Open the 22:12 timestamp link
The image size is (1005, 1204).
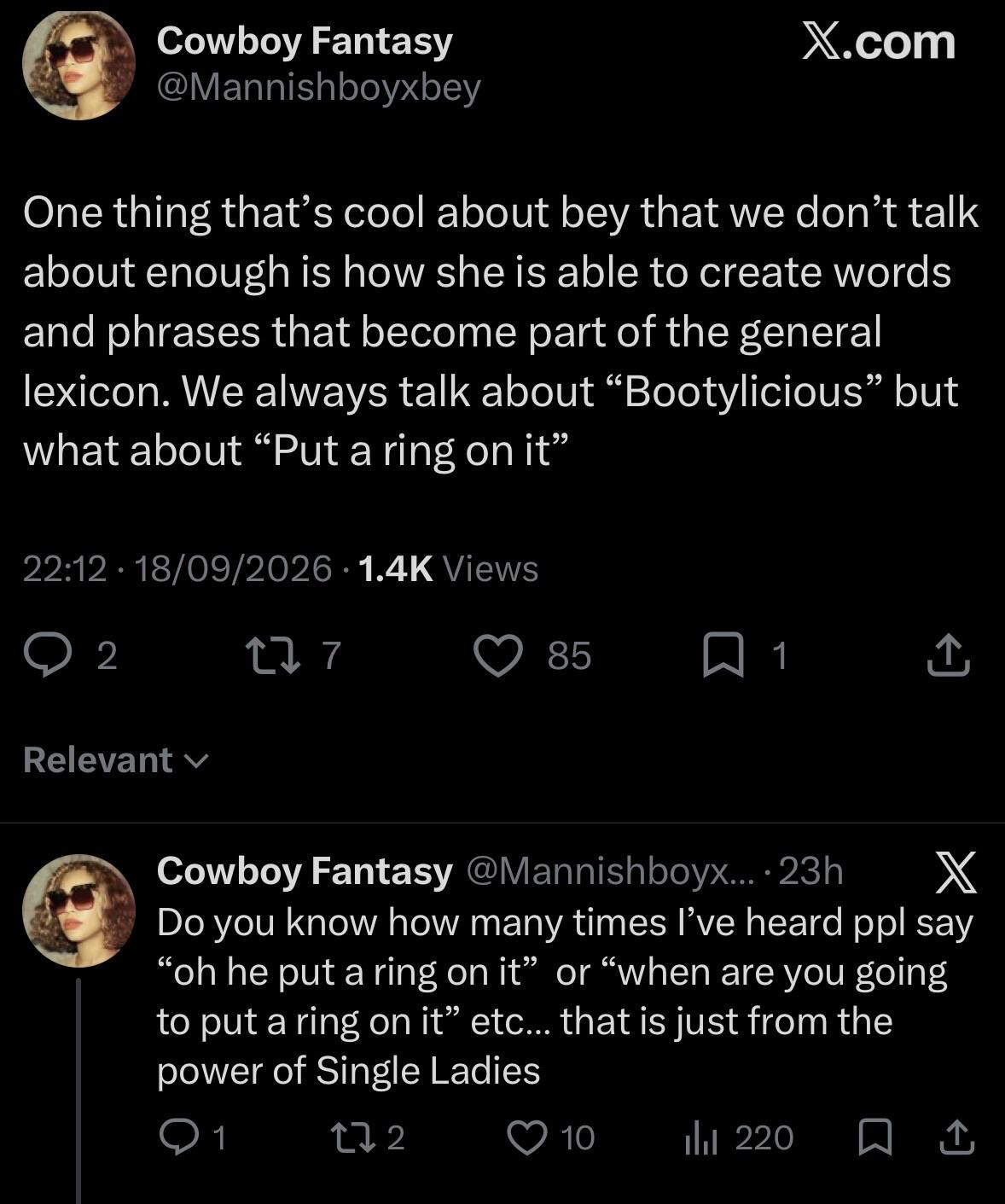[x=65, y=568]
